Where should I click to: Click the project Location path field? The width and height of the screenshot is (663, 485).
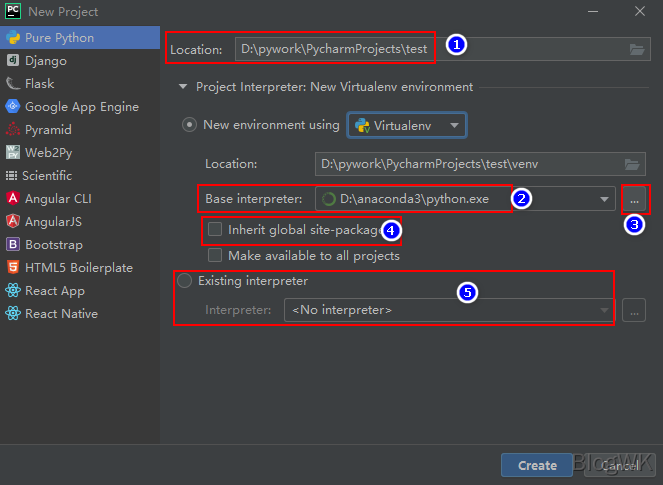[x=443, y=49]
